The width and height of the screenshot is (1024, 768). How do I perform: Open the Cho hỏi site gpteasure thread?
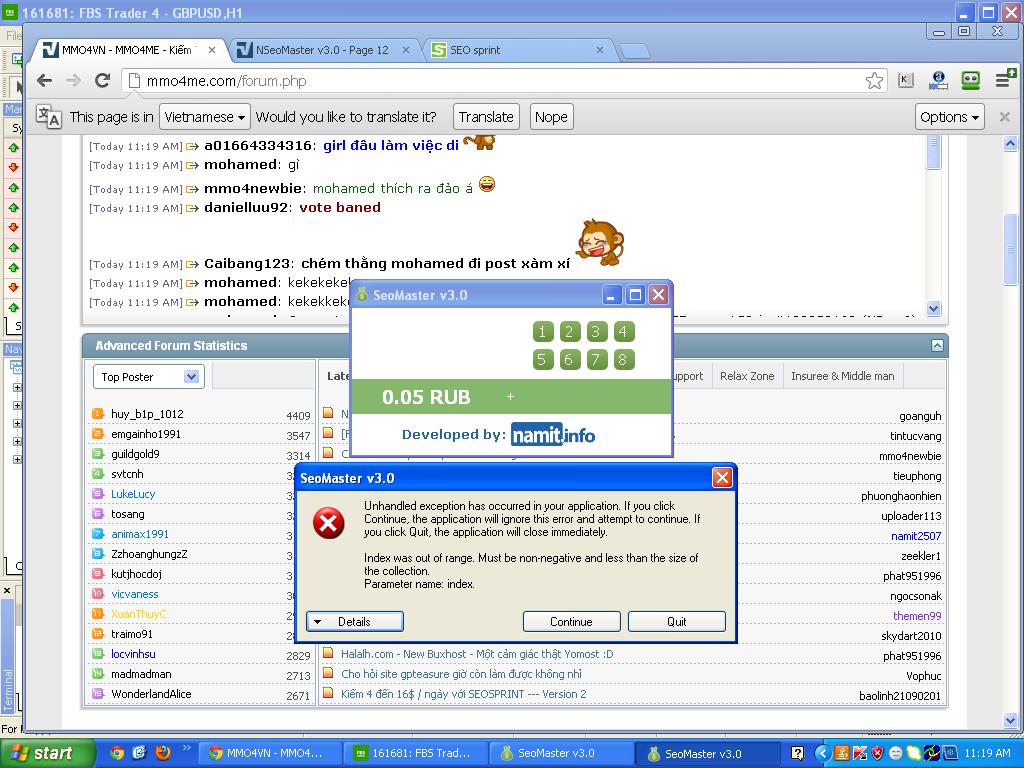(461, 674)
